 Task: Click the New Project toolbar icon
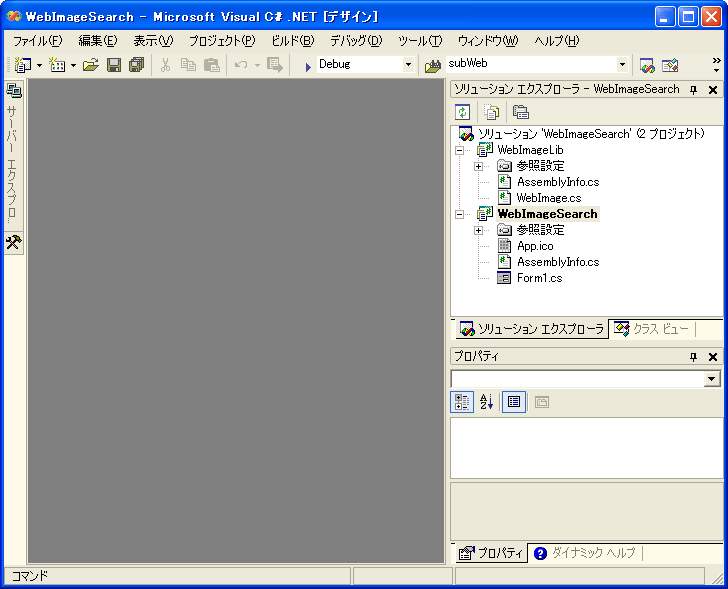click(x=22, y=65)
